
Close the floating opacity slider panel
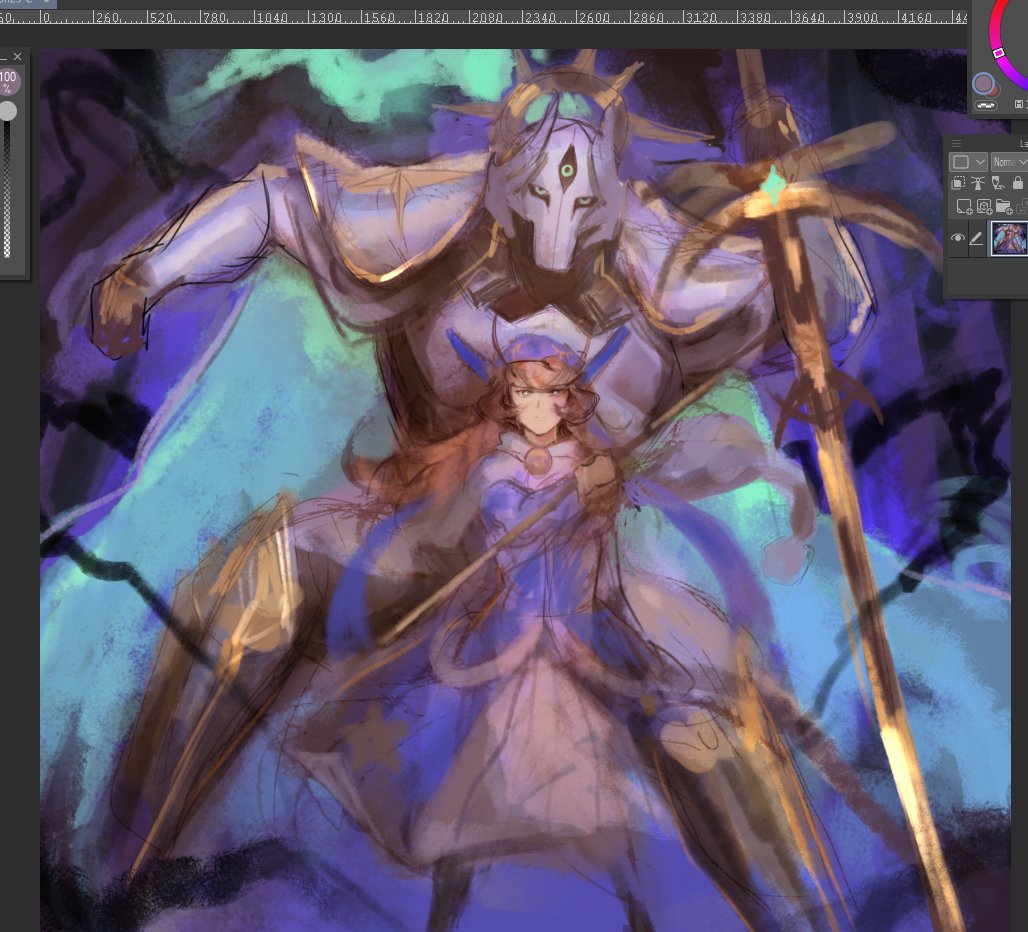click(x=17, y=57)
